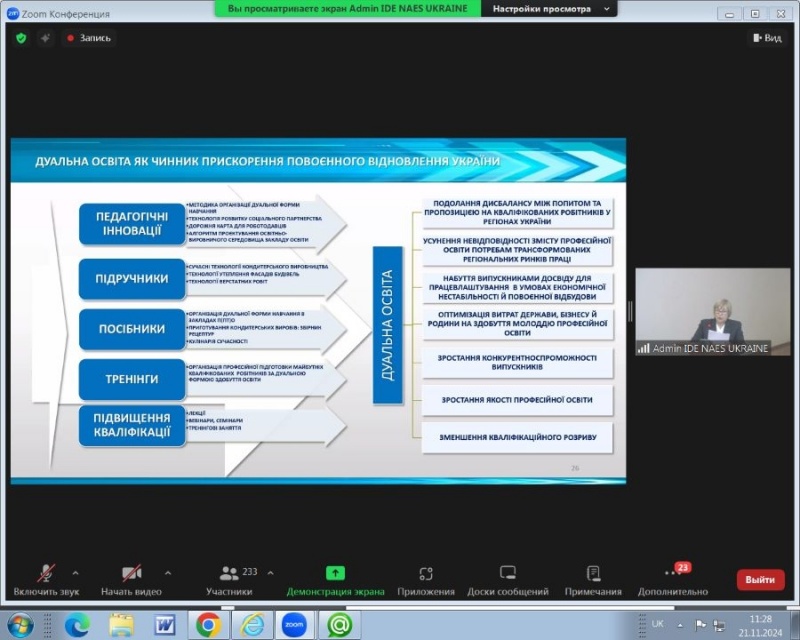
Task: Select the Admin IDE NAES UKRAINE video thumbnail
Action: point(712,312)
